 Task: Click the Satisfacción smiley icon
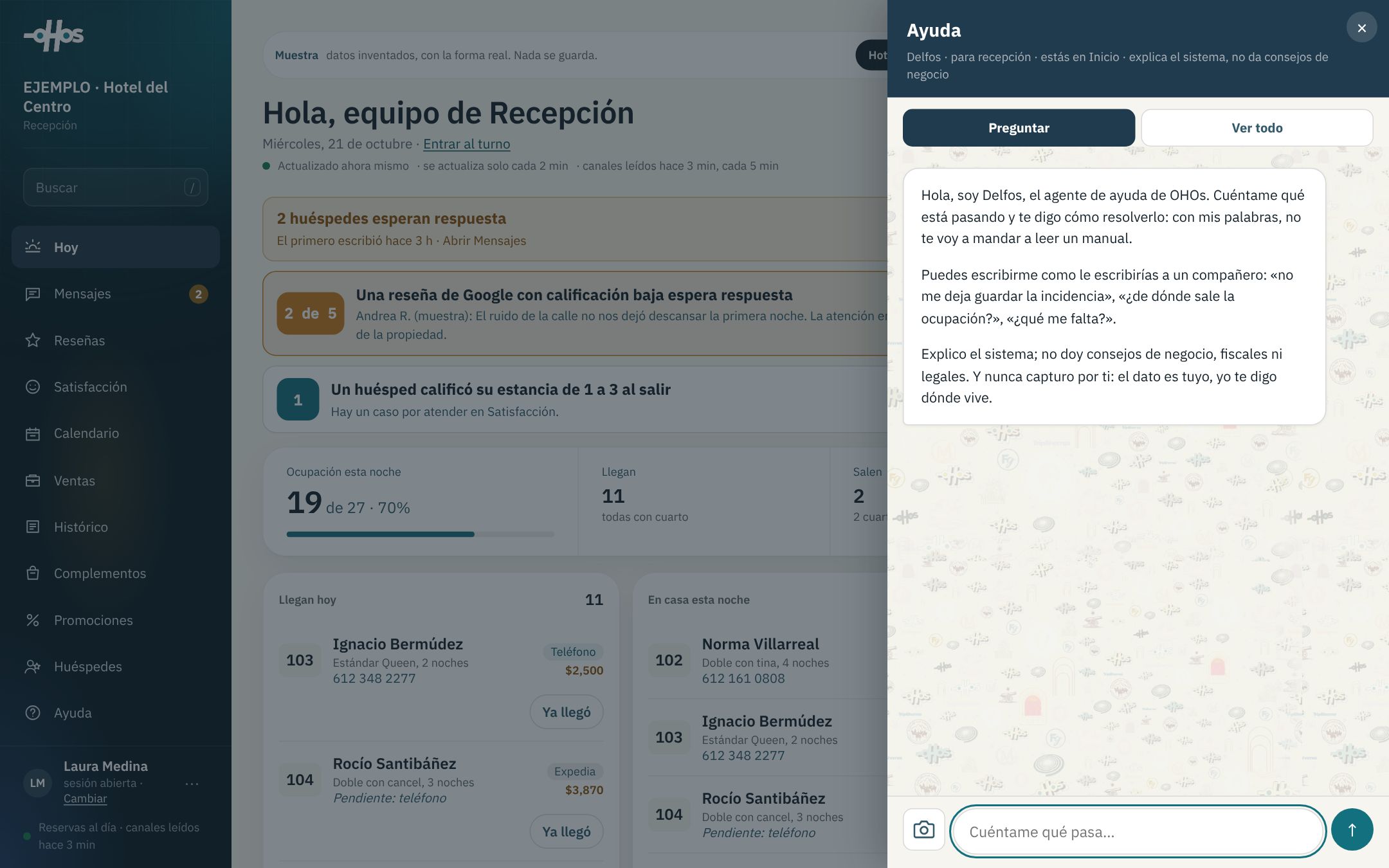(x=33, y=386)
